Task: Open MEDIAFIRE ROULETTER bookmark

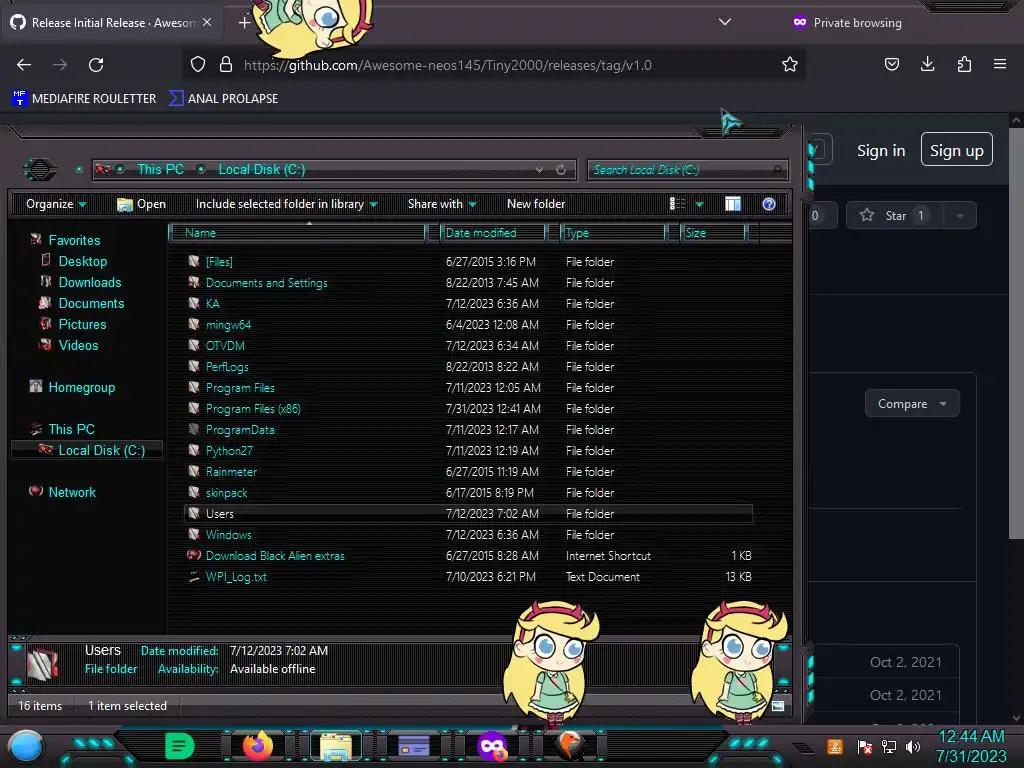Action: (x=84, y=99)
